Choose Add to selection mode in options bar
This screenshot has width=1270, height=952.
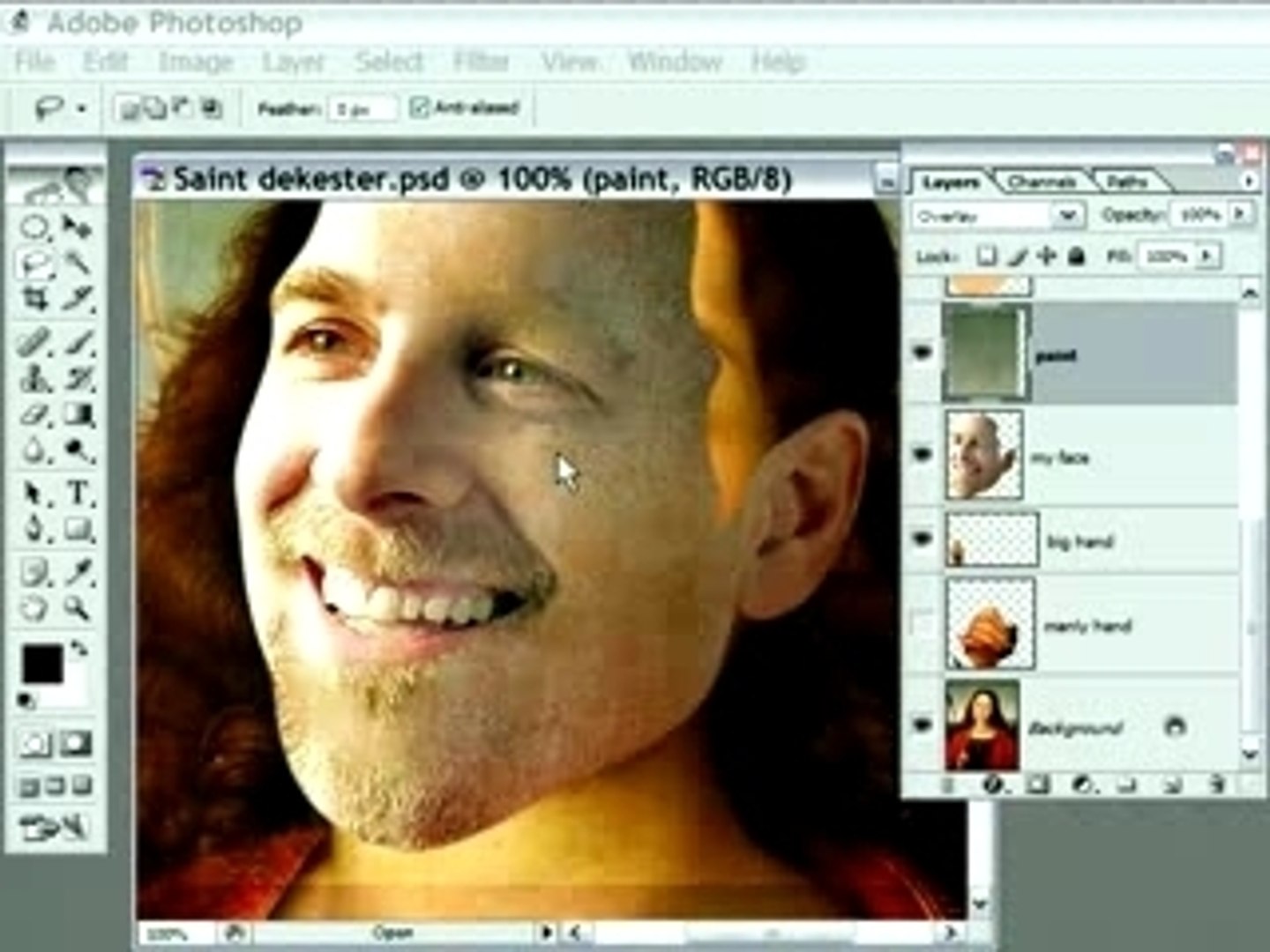155,108
